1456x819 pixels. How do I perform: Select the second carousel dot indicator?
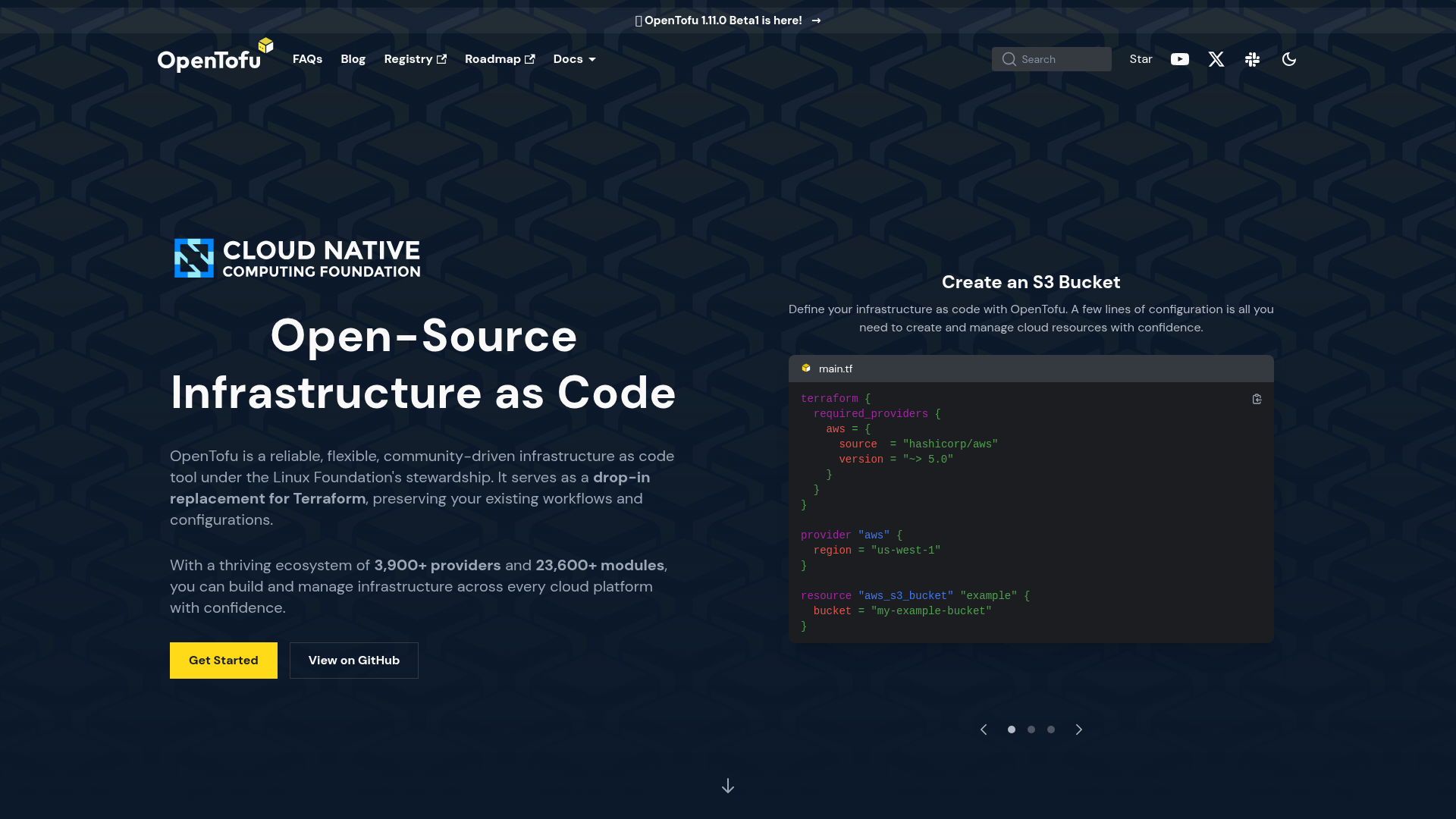click(x=1031, y=729)
